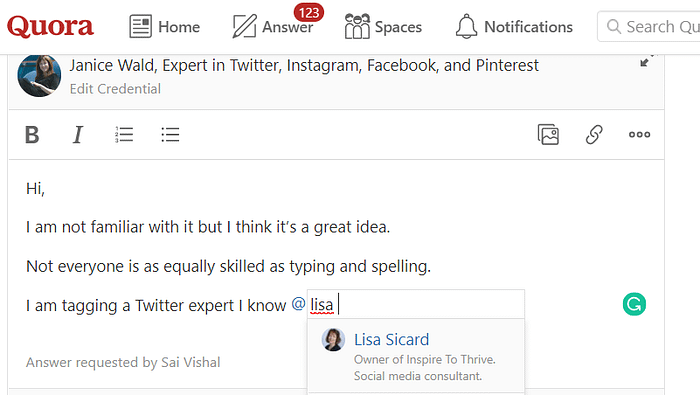700x395 pixels.
Task: Toggle bold formatting
Action: point(32,134)
